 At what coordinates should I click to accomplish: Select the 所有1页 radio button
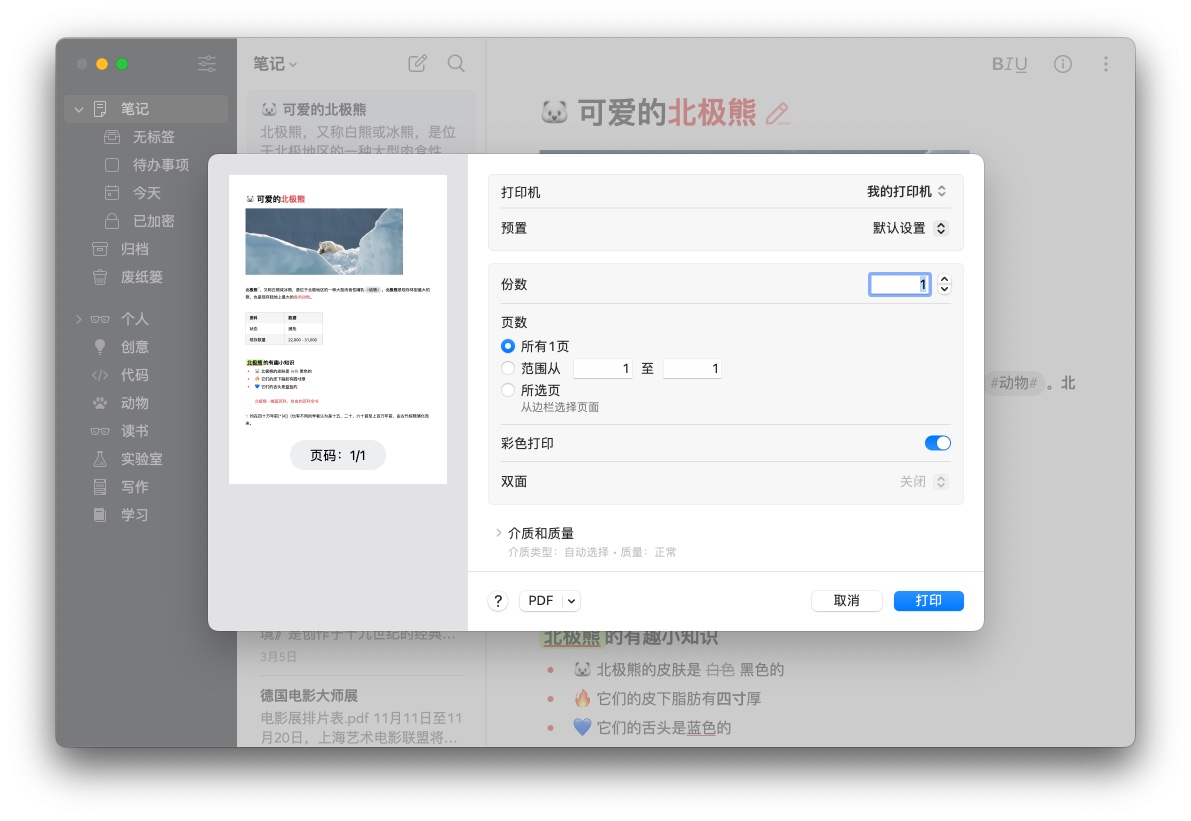tap(507, 346)
